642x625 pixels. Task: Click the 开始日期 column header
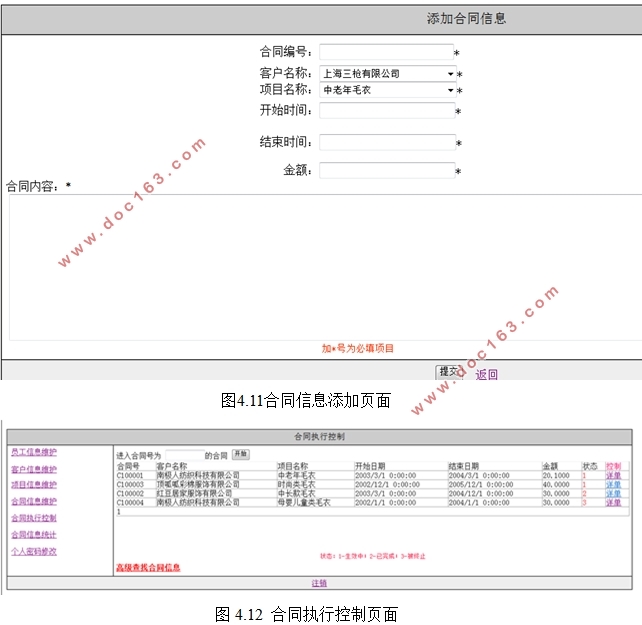point(370,466)
